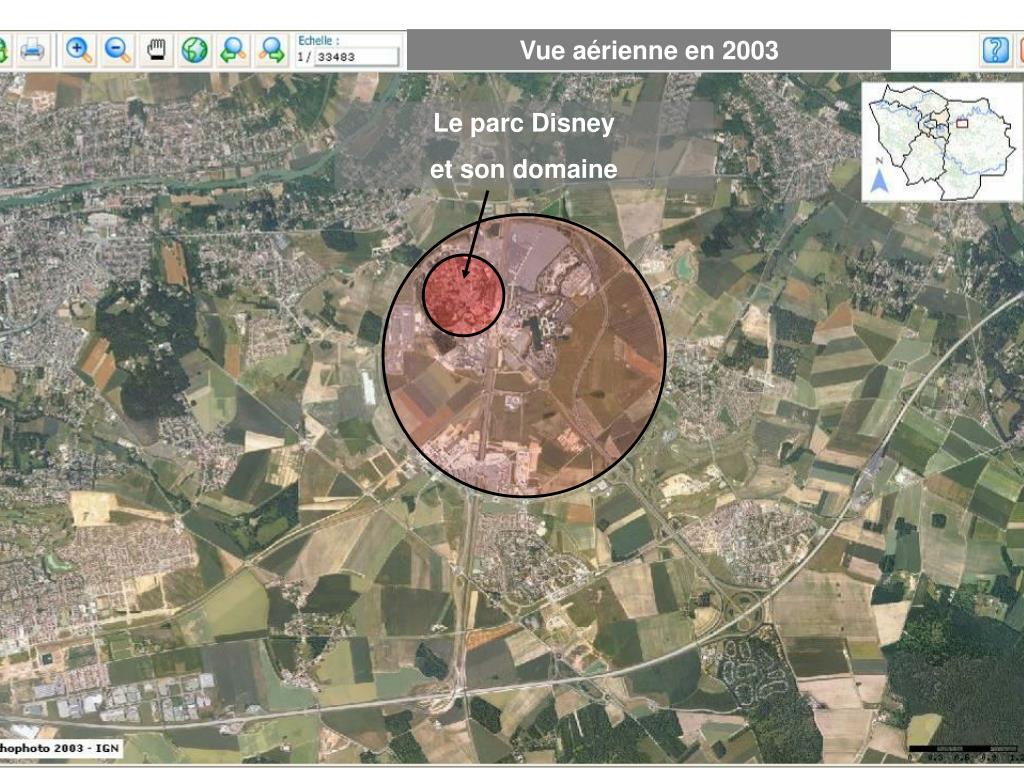Click the 'Le parc Disney' label
This screenshot has height=768, width=1024.
pos(524,123)
